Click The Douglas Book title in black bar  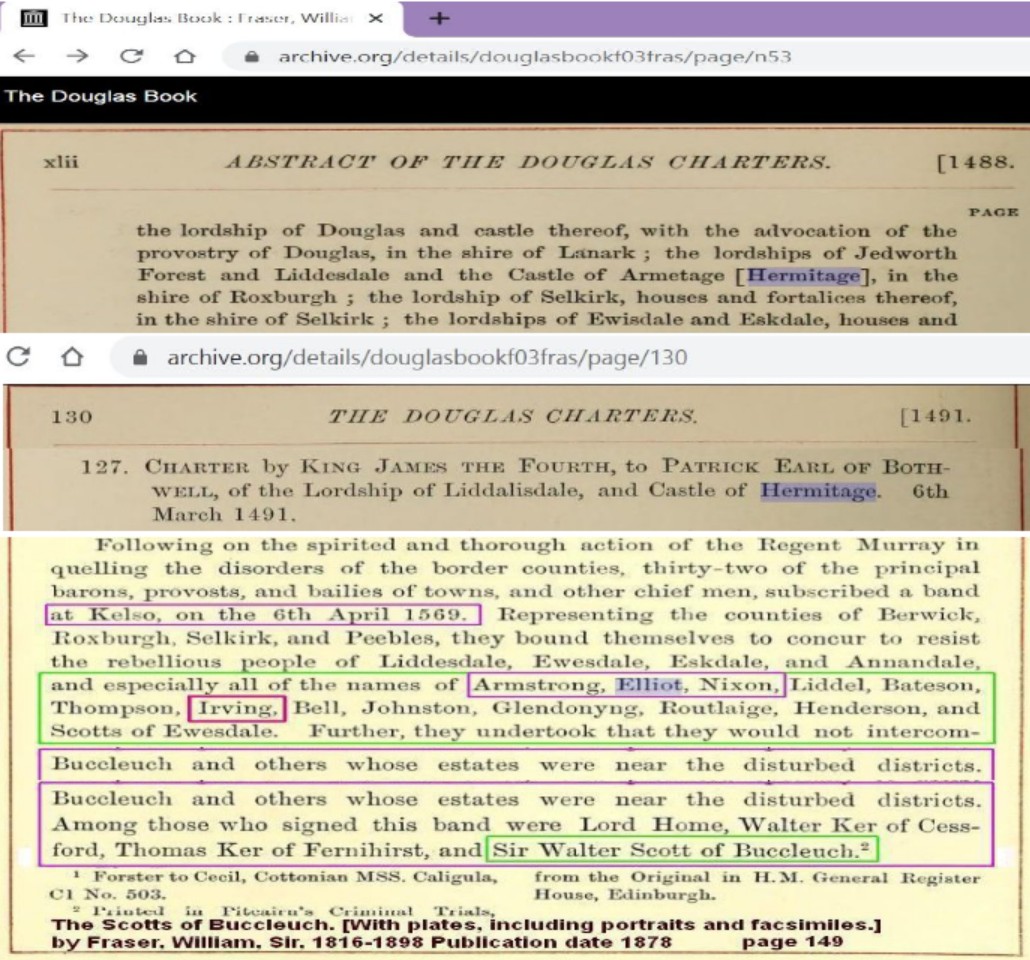coord(101,97)
